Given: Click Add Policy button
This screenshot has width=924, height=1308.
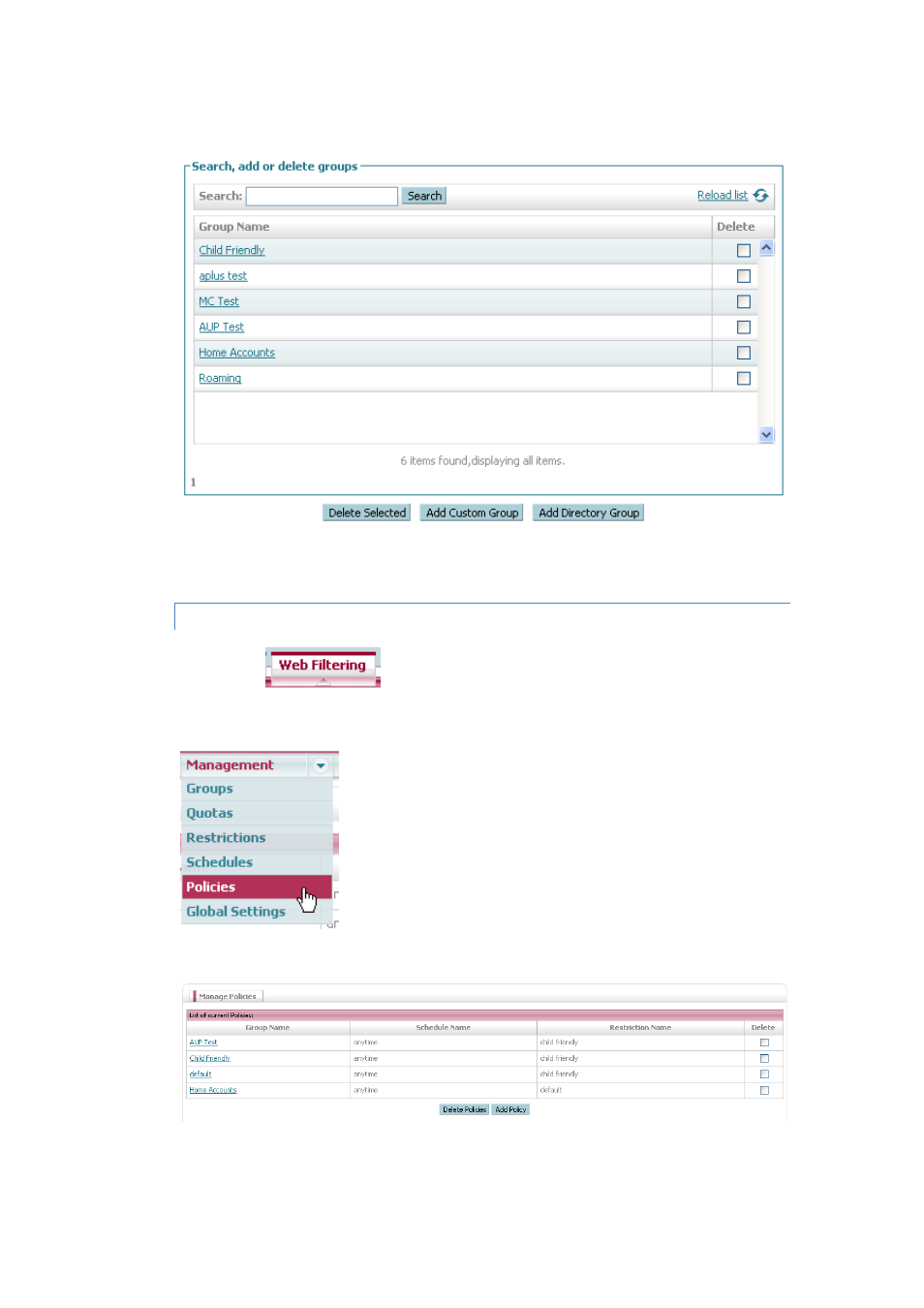Looking at the screenshot, I should [x=510, y=1110].
